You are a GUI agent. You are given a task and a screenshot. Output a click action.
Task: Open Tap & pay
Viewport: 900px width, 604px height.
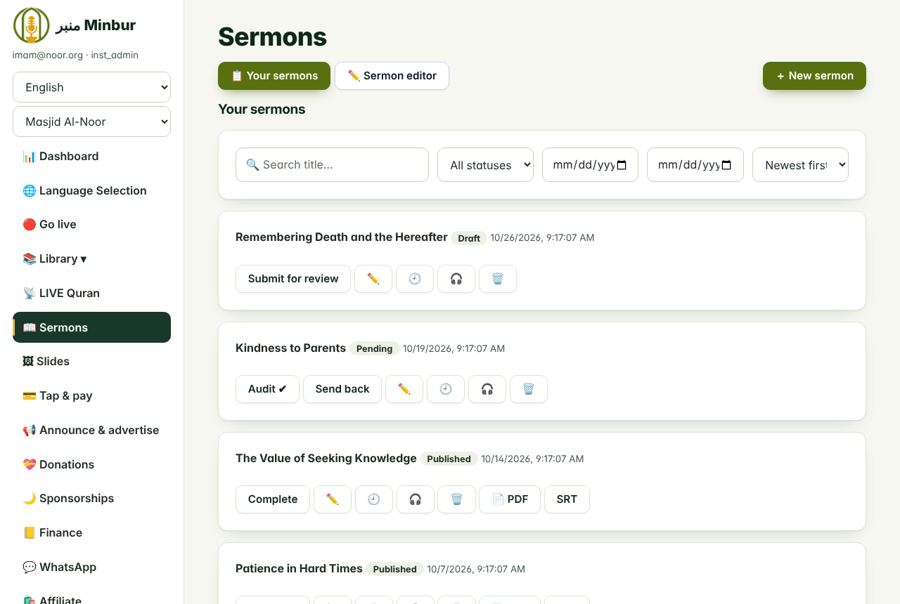coord(92,396)
